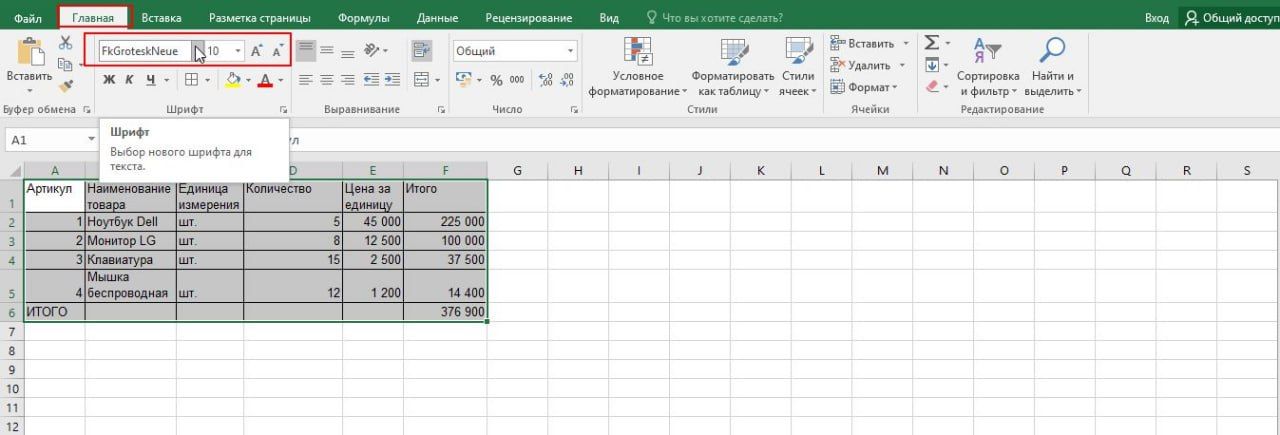Click merge and center cells icon

click(421, 80)
